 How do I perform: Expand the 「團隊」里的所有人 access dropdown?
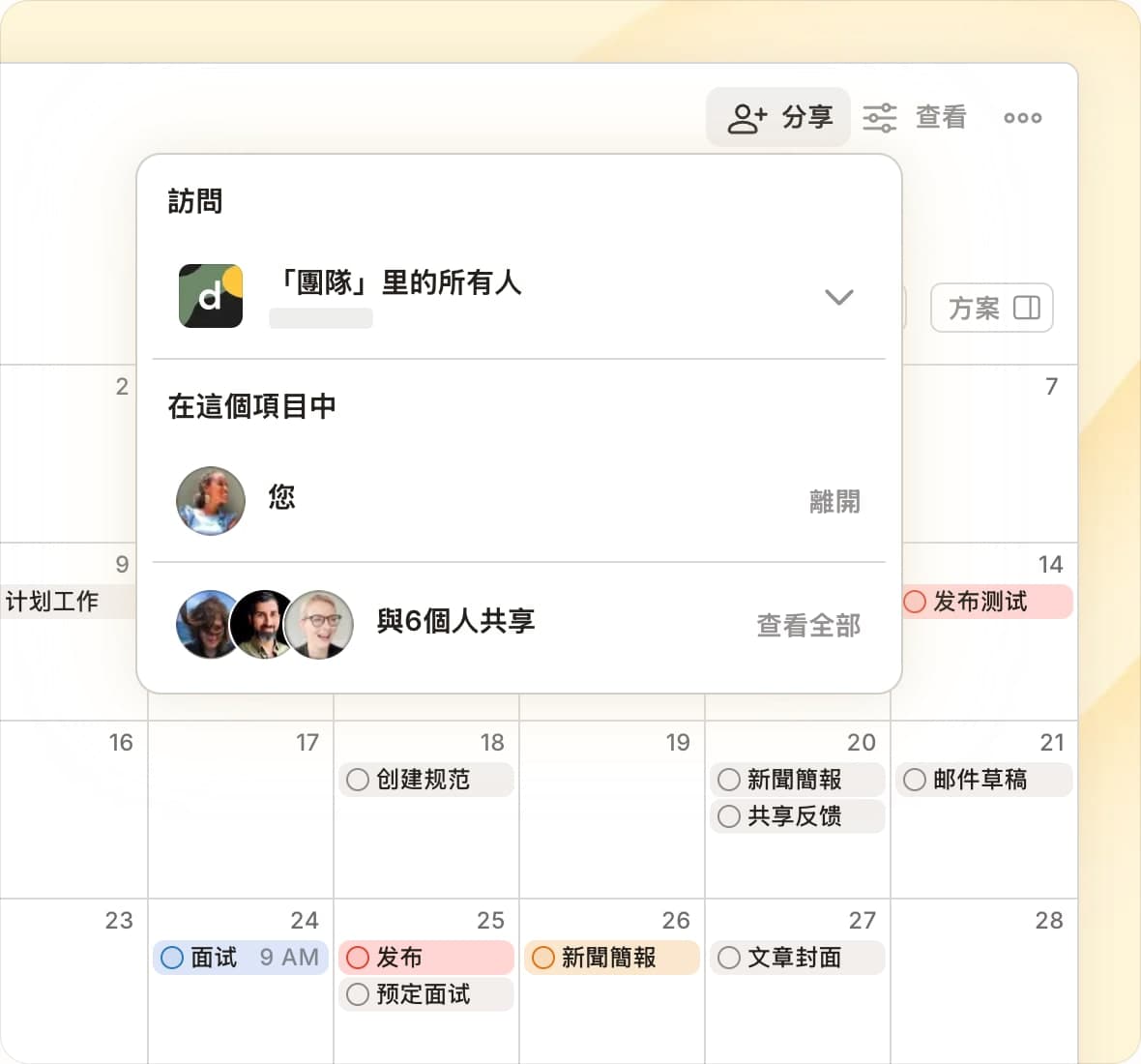838,297
